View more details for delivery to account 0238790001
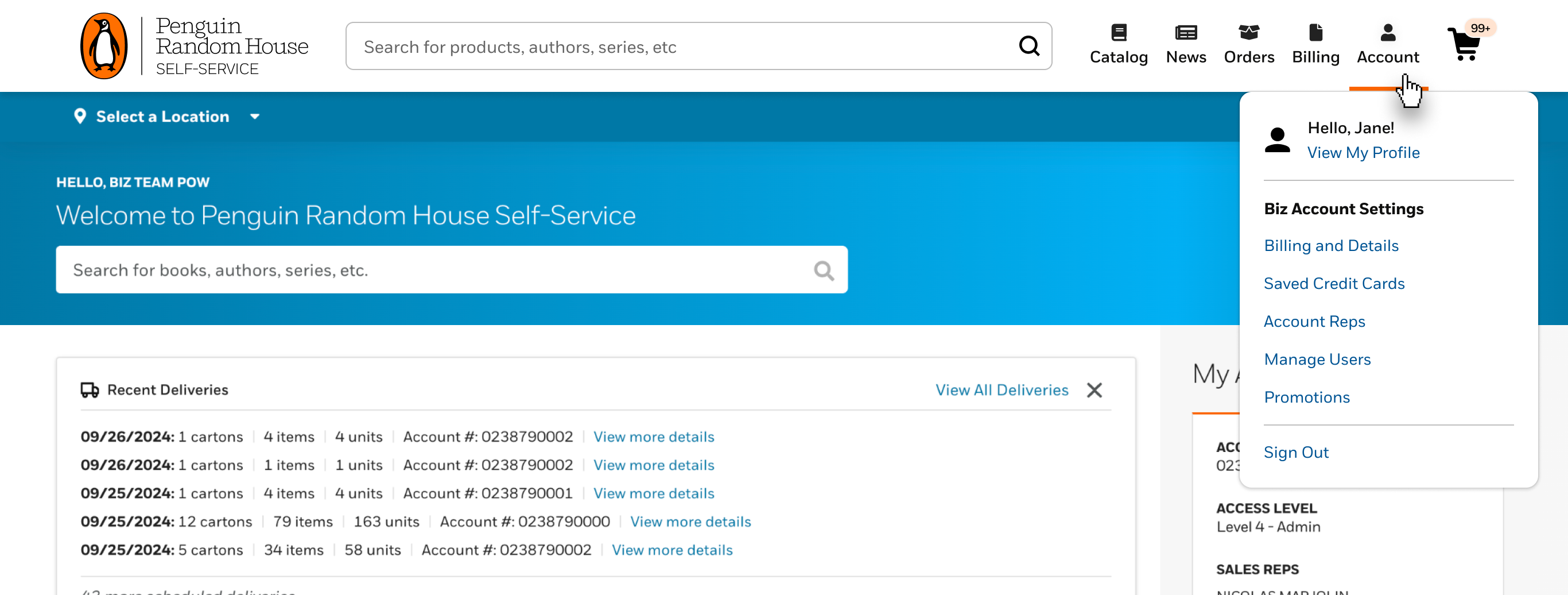The height and width of the screenshot is (595, 1568). tap(653, 493)
